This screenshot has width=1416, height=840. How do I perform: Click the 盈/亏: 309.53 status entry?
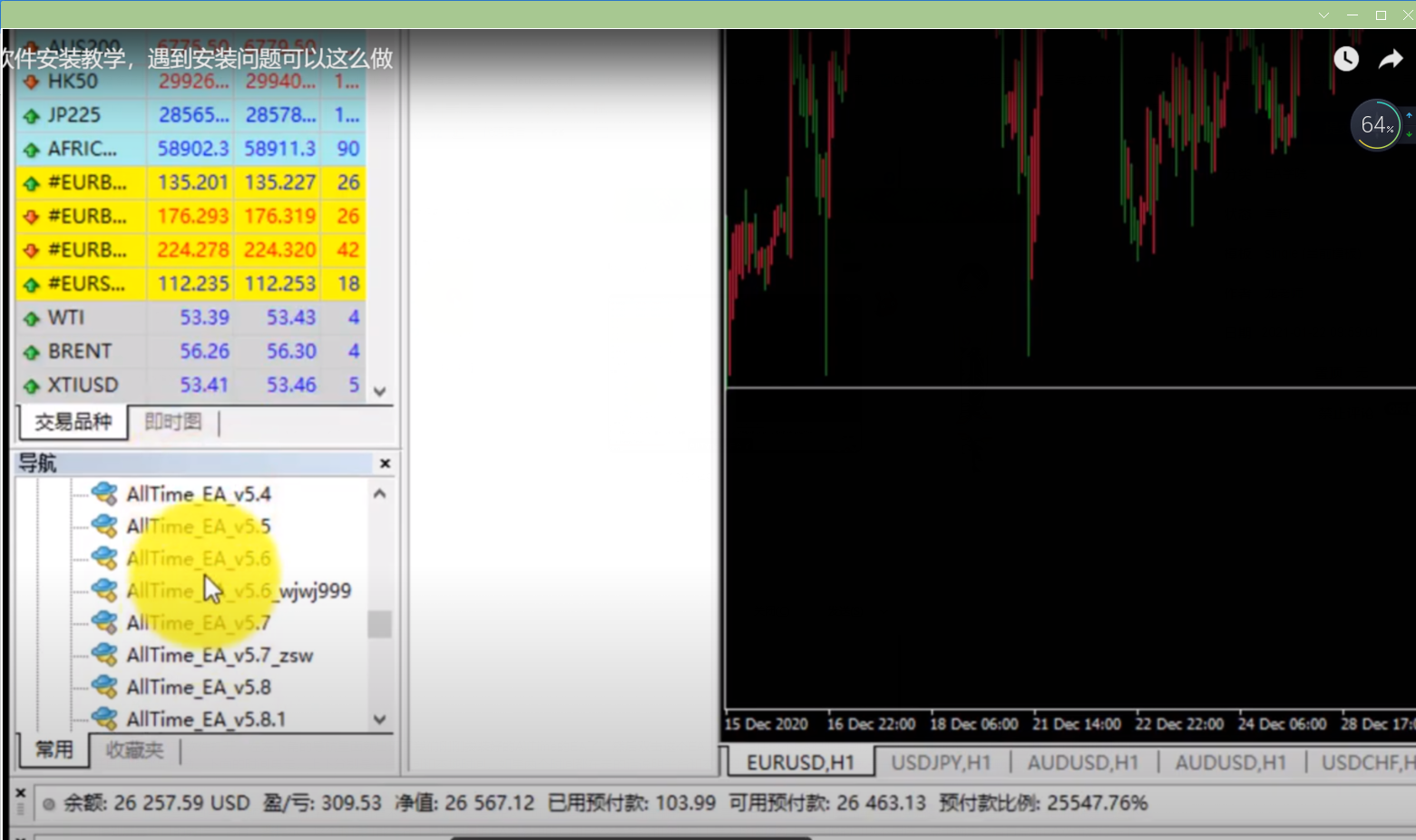point(322,803)
